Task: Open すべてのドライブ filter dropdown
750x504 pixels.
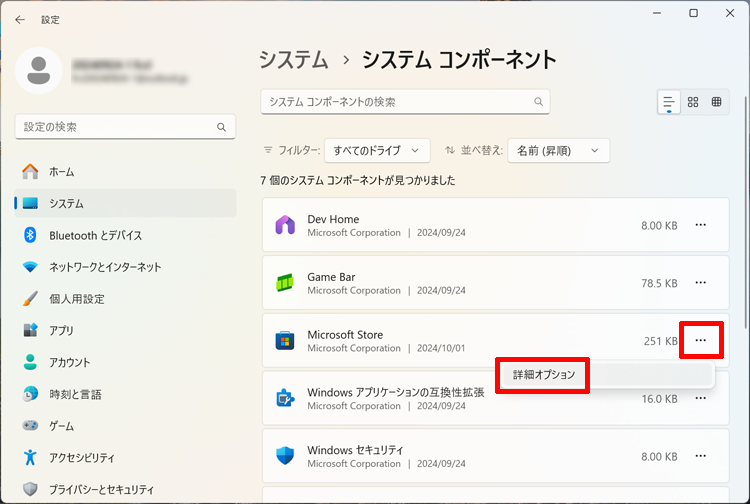Action: pos(377,150)
